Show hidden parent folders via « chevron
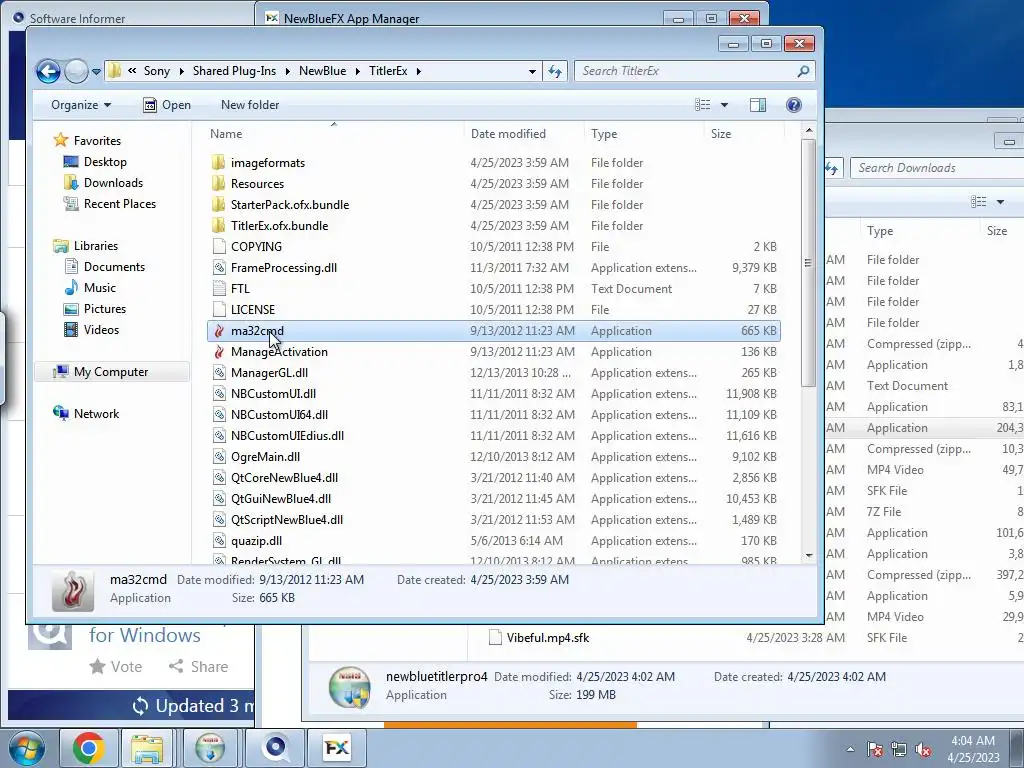 (x=132, y=71)
